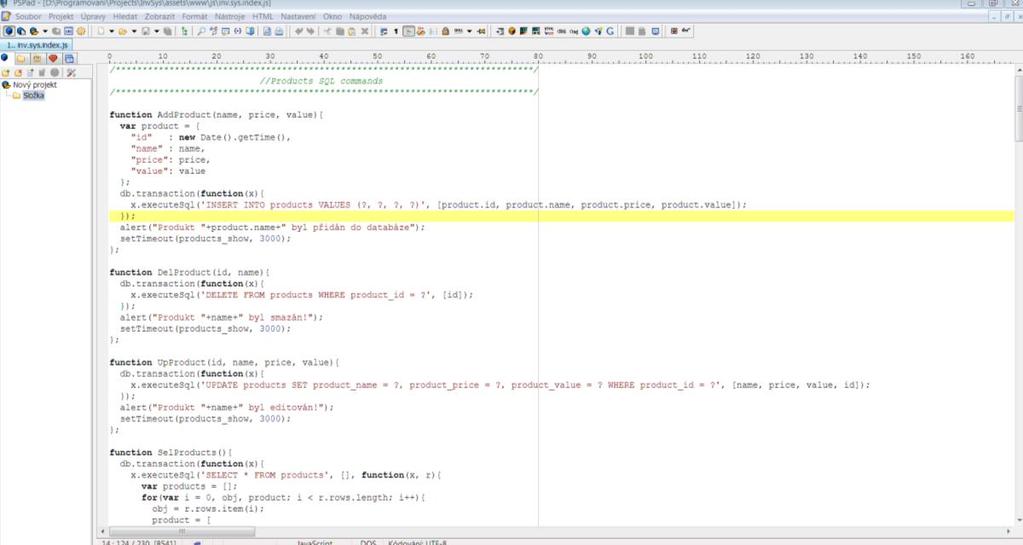Open the Nástroje menu
Image resolution: width=1023 pixels, height=545 pixels.
(x=230, y=16)
